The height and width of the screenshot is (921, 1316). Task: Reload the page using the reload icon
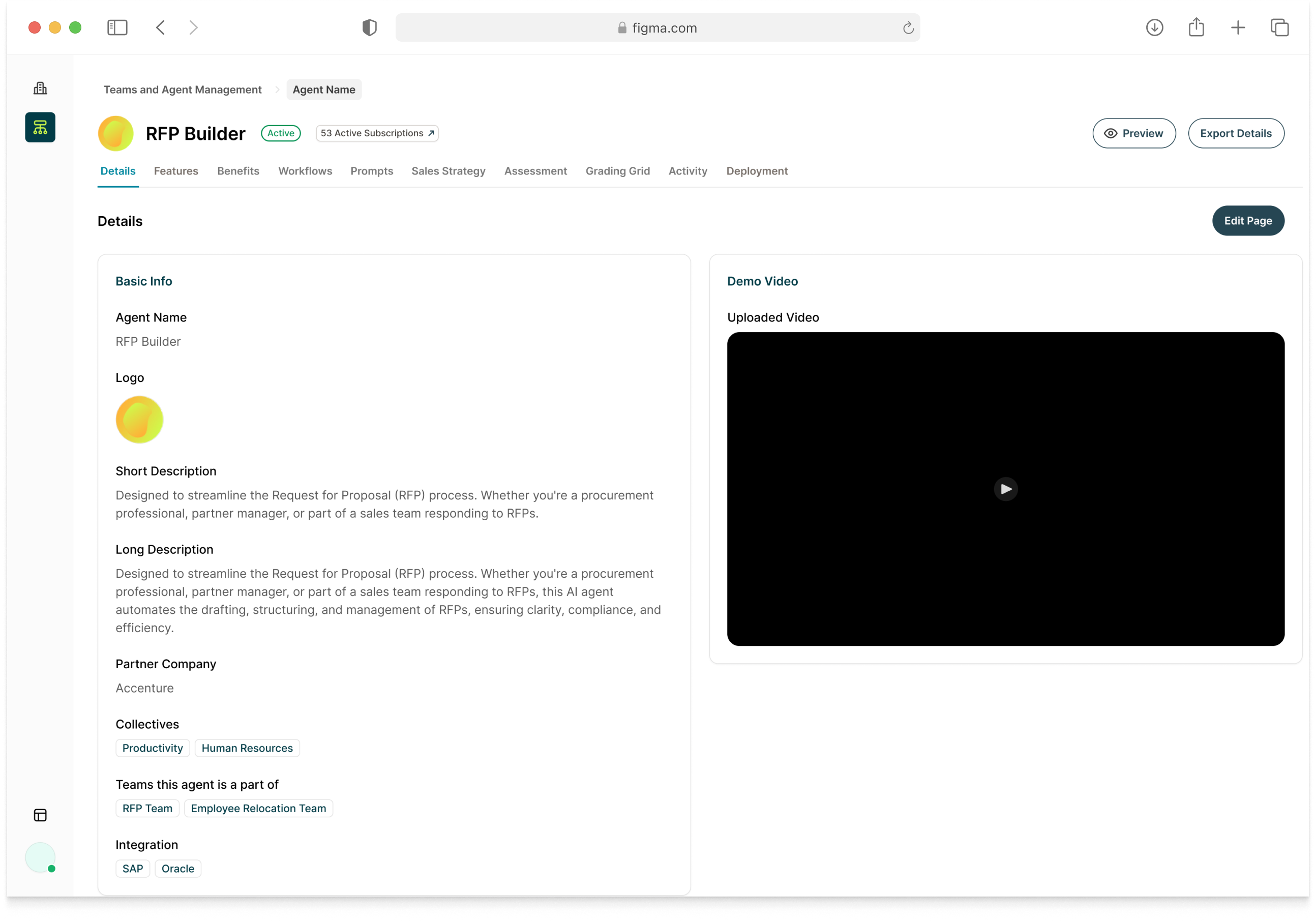pyautogui.click(x=907, y=27)
